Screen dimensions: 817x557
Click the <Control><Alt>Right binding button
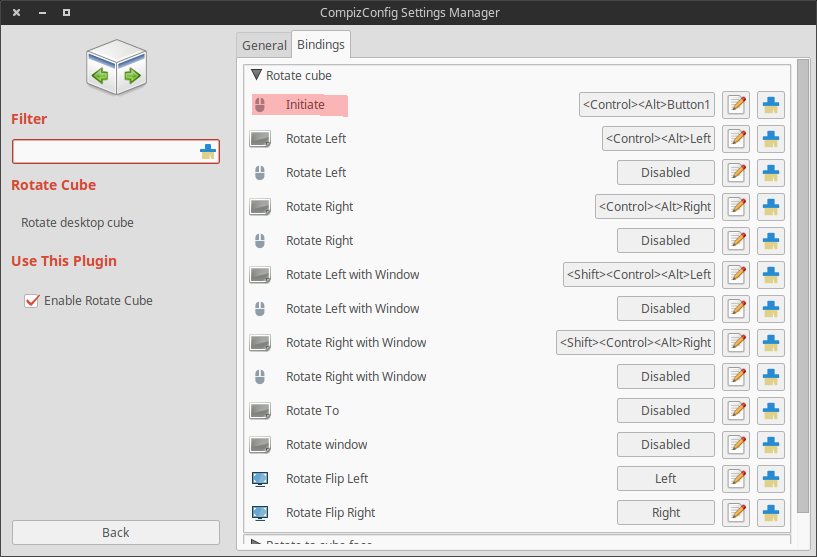(x=655, y=207)
